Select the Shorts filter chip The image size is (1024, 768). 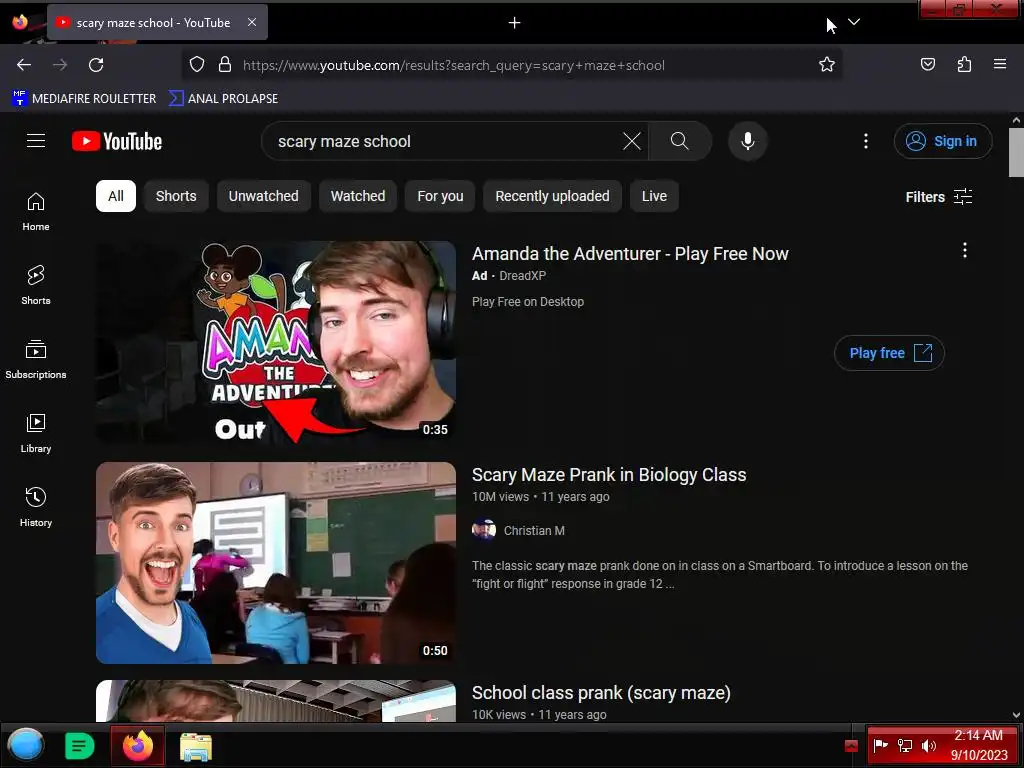(176, 196)
